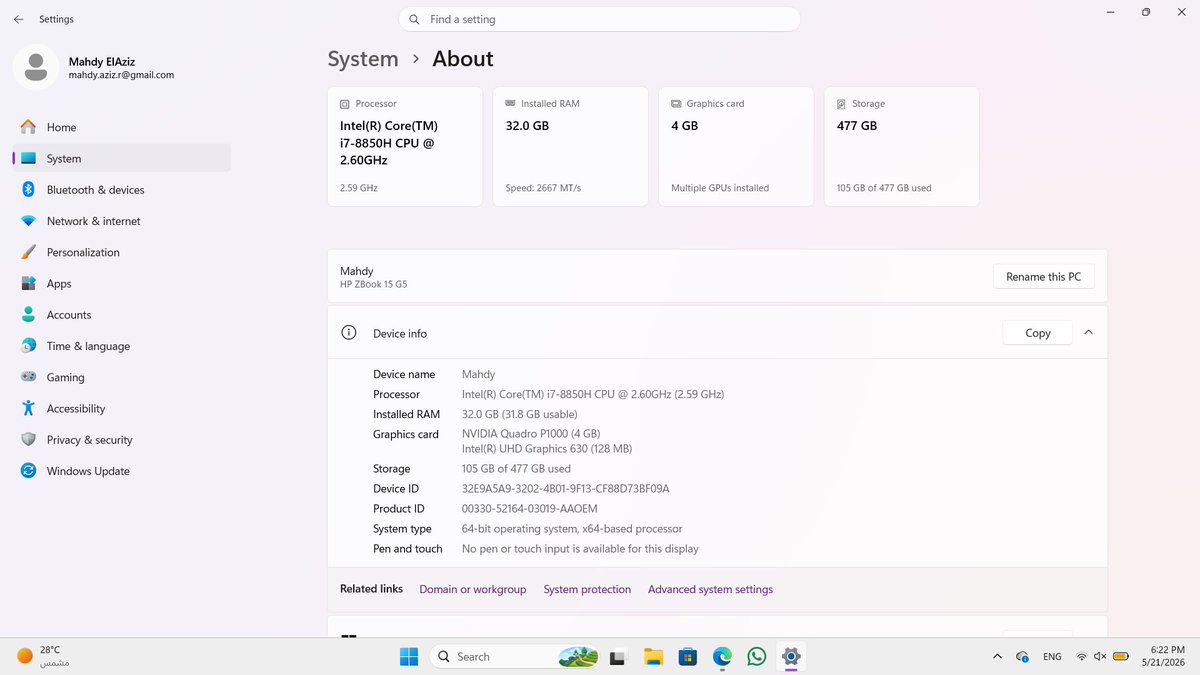The width and height of the screenshot is (1200, 675).
Task: Click the Gaming controller icon
Action: click(x=28, y=377)
